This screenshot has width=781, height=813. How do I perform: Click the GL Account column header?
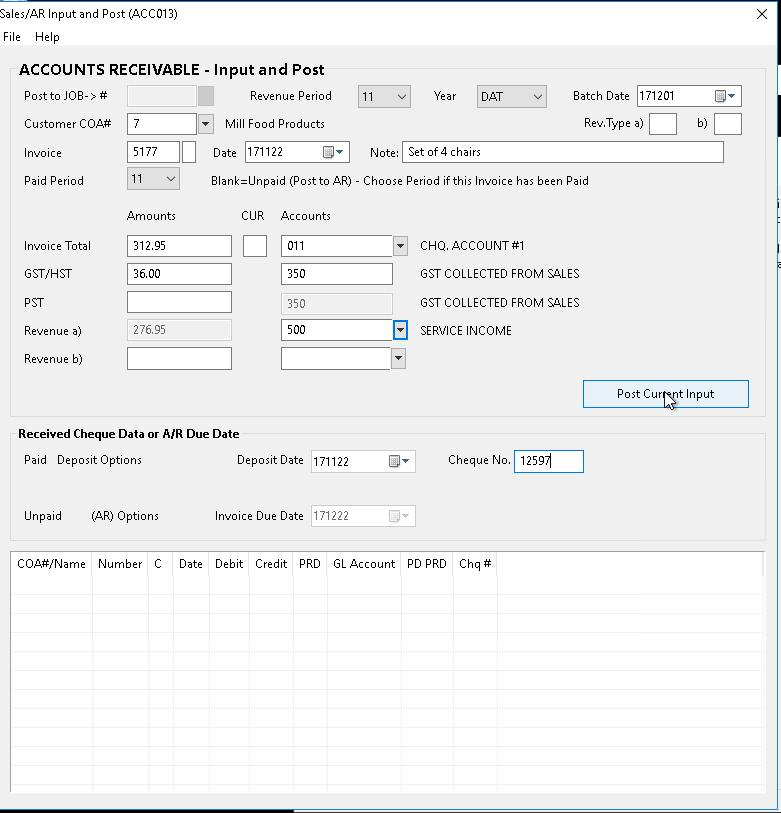(x=364, y=564)
